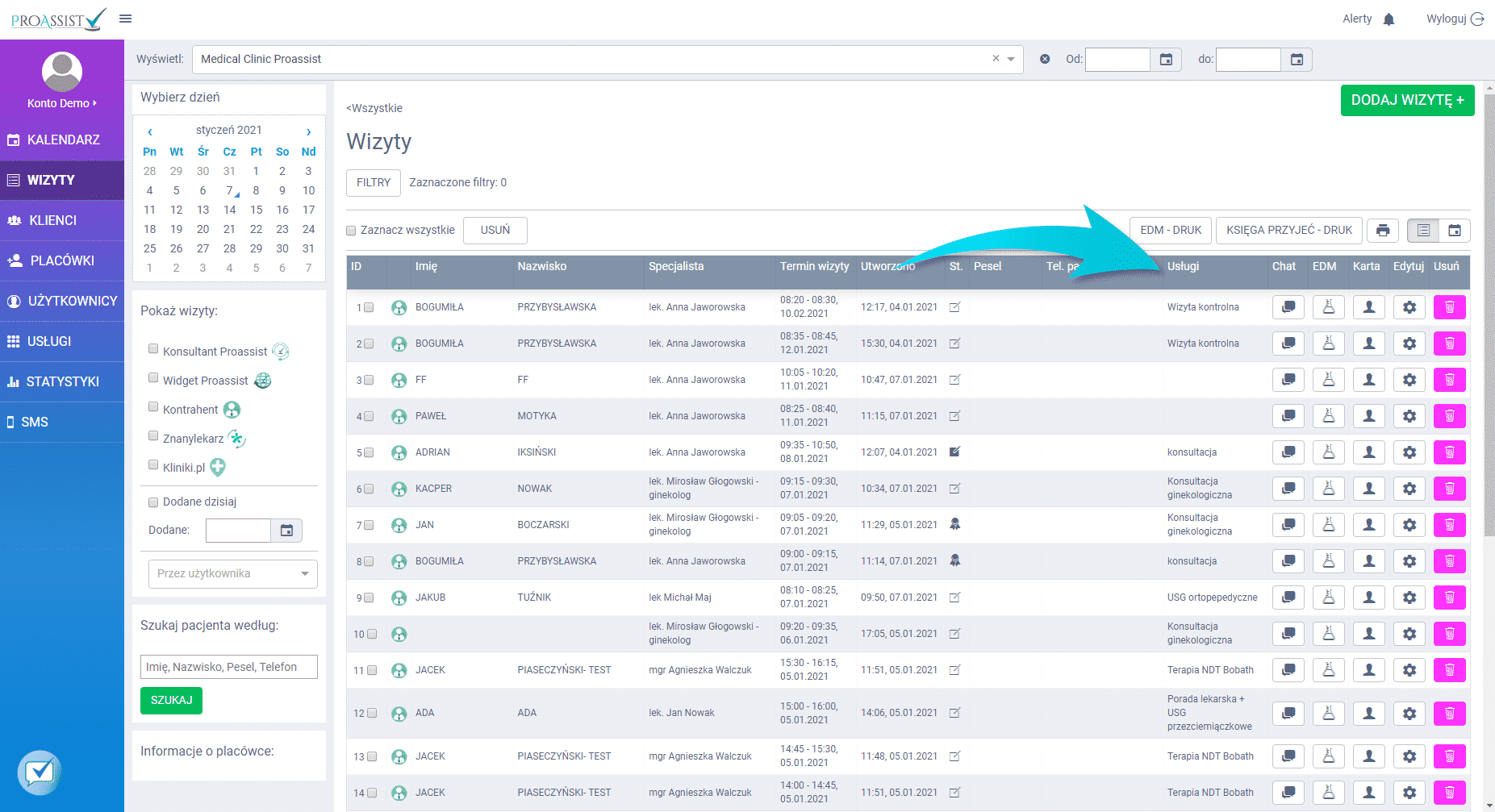Sort by Termin wizyty column header
Image resolution: width=1495 pixels, height=812 pixels.
click(x=814, y=266)
